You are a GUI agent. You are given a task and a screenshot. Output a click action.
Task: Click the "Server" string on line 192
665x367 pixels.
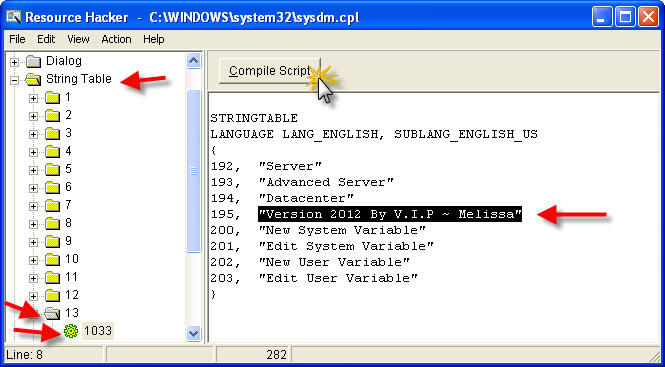[290, 166]
